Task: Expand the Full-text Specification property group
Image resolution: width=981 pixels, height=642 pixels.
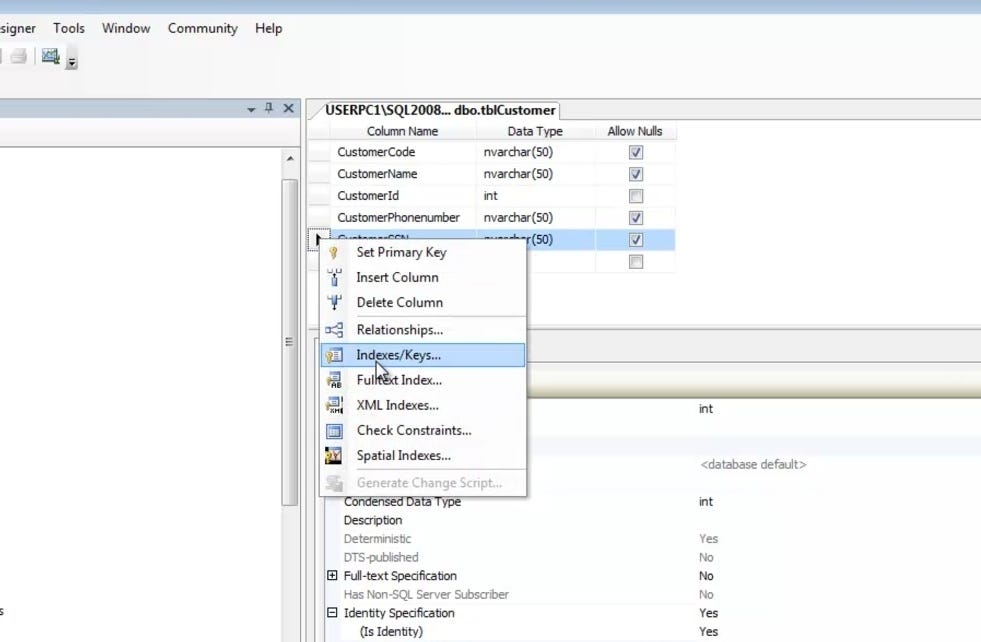Action: (x=332, y=576)
